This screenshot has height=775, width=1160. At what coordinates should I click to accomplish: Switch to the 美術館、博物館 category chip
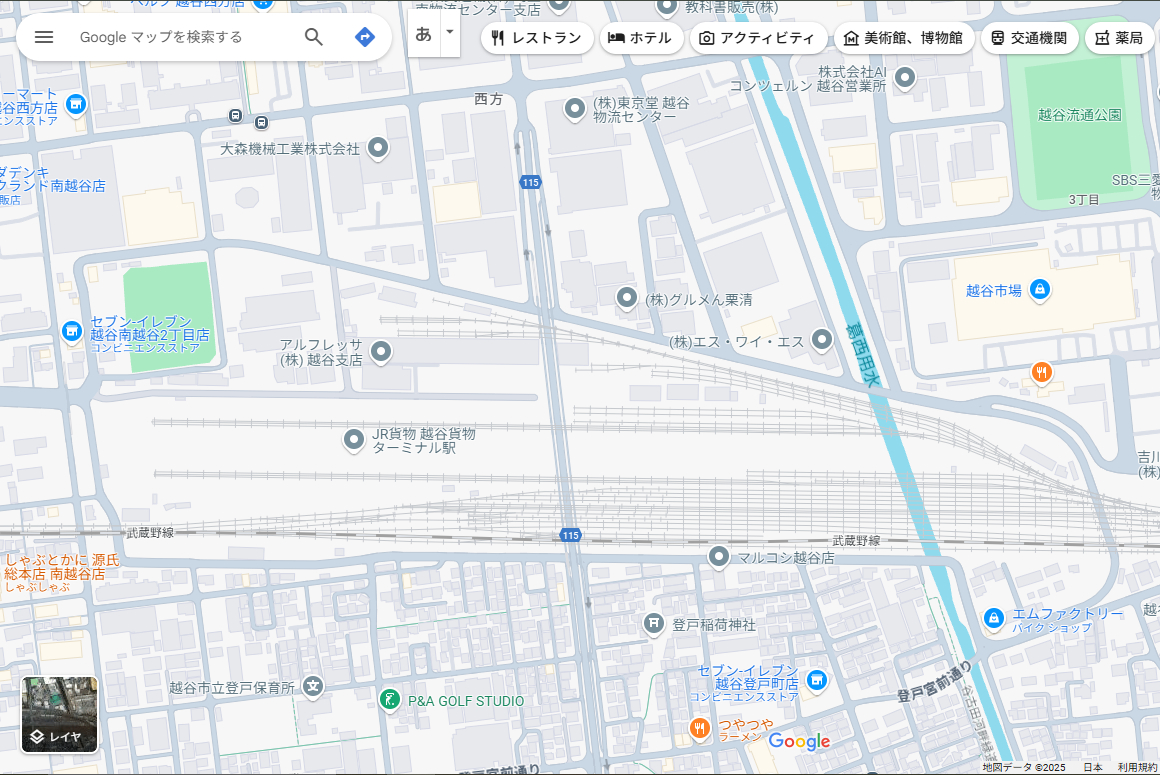pos(904,38)
